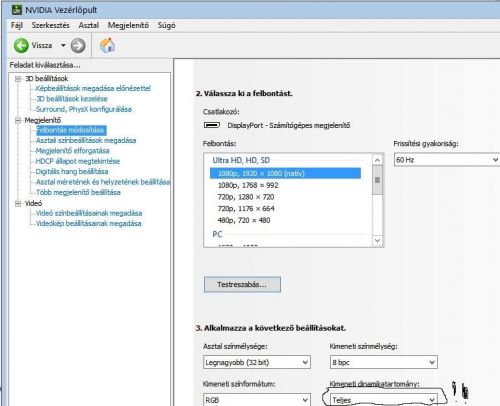Open the back history dropdown arrow
Viewport: 500px width, 406px height.
[x=63, y=45]
